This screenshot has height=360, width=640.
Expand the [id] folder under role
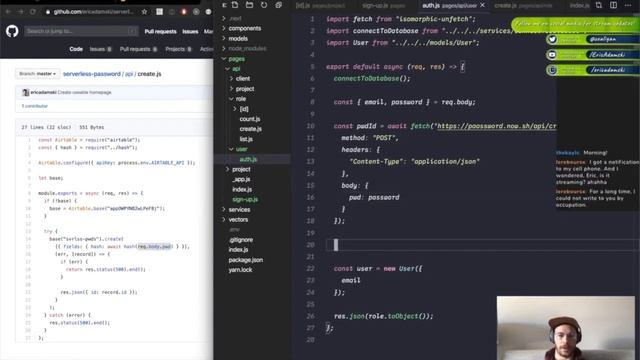coord(235,109)
